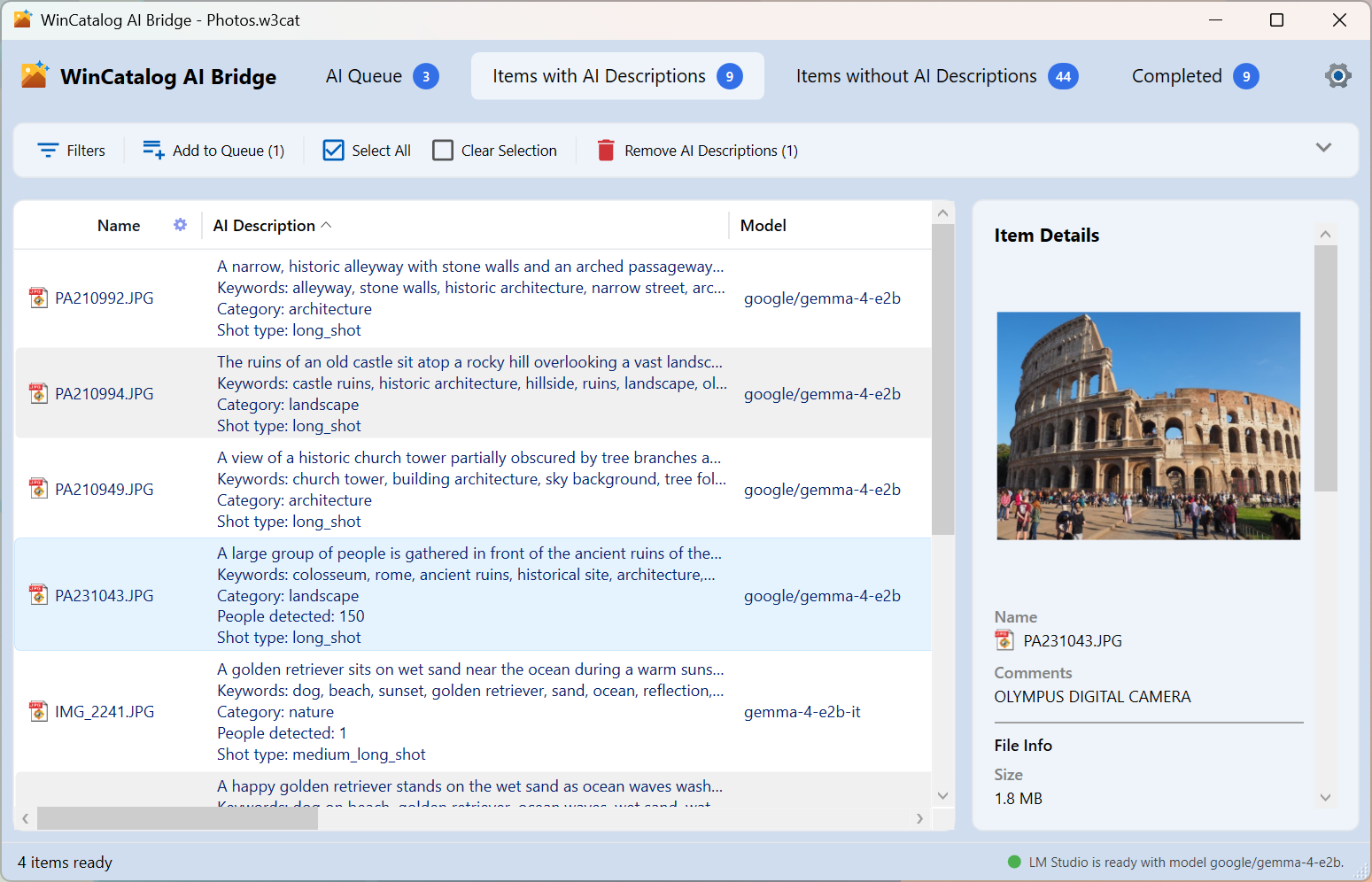Click the horizontal scrollbar thumb of the list
The width and height of the screenshot is (1372, 882).
tap(177, 819)
